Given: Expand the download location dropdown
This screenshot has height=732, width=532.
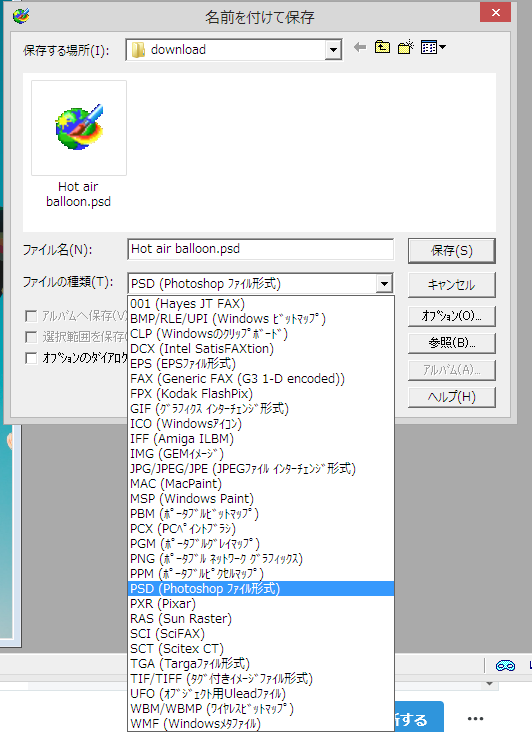Looking at the screenshot, I should click(333, 49).
